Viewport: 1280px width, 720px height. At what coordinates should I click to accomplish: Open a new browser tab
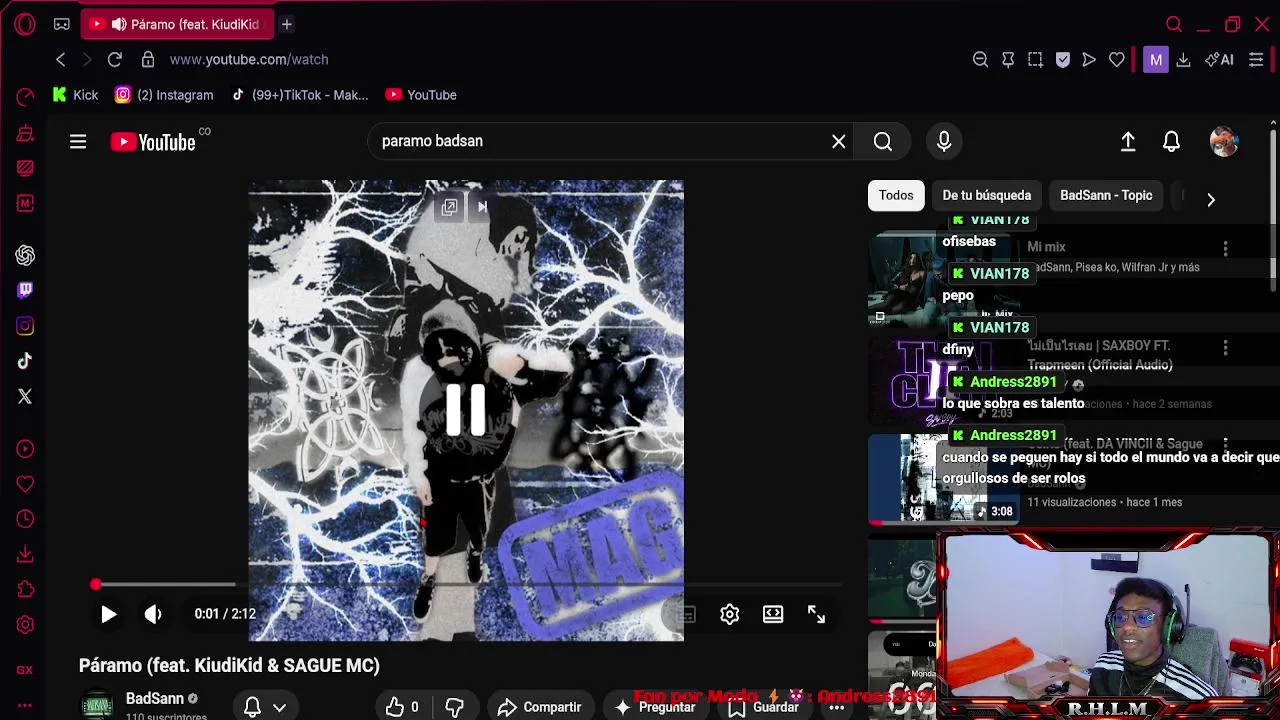pos(286,24)
